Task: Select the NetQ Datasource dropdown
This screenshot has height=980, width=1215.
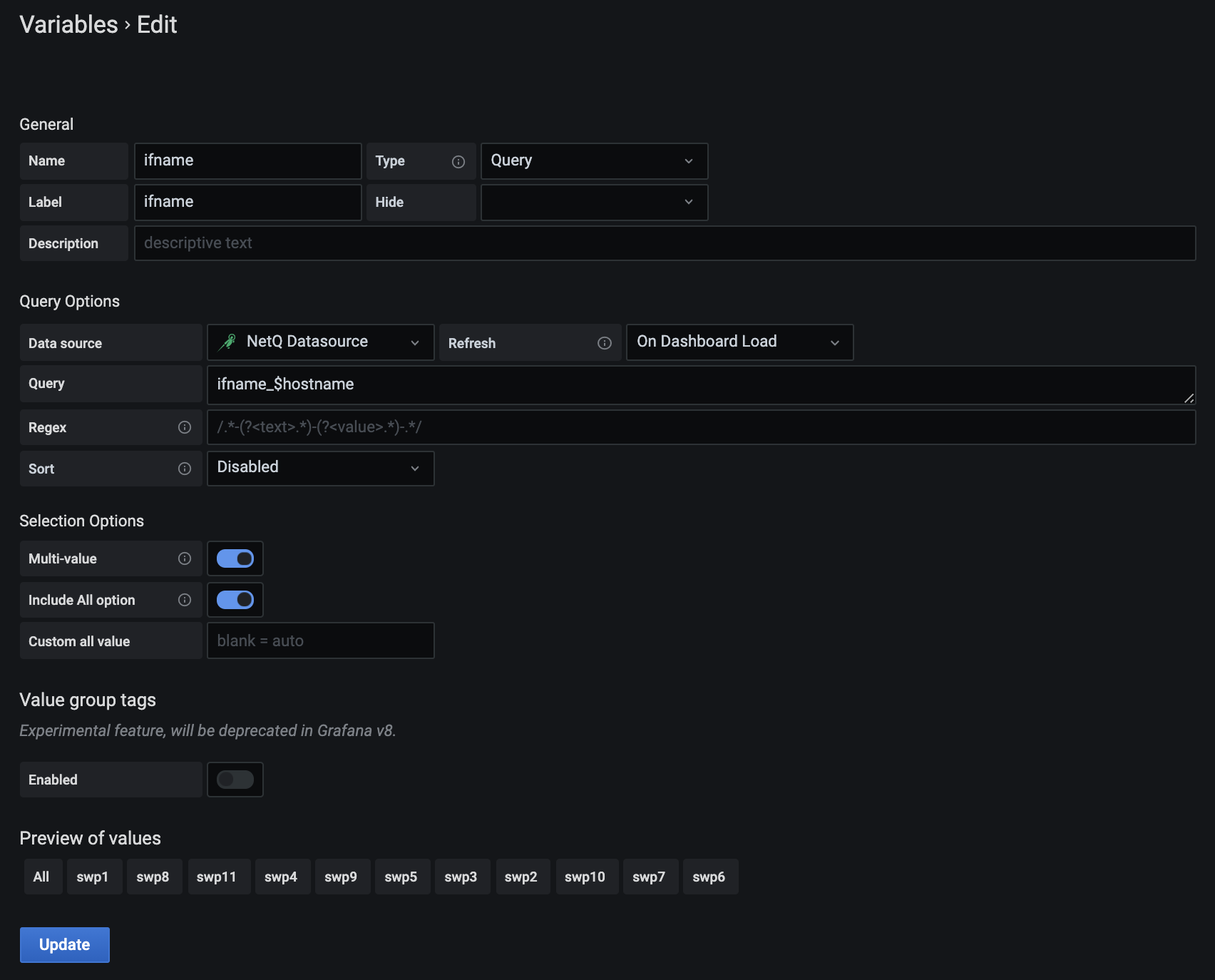Action: pyautogui.click(x=320, y=342)
